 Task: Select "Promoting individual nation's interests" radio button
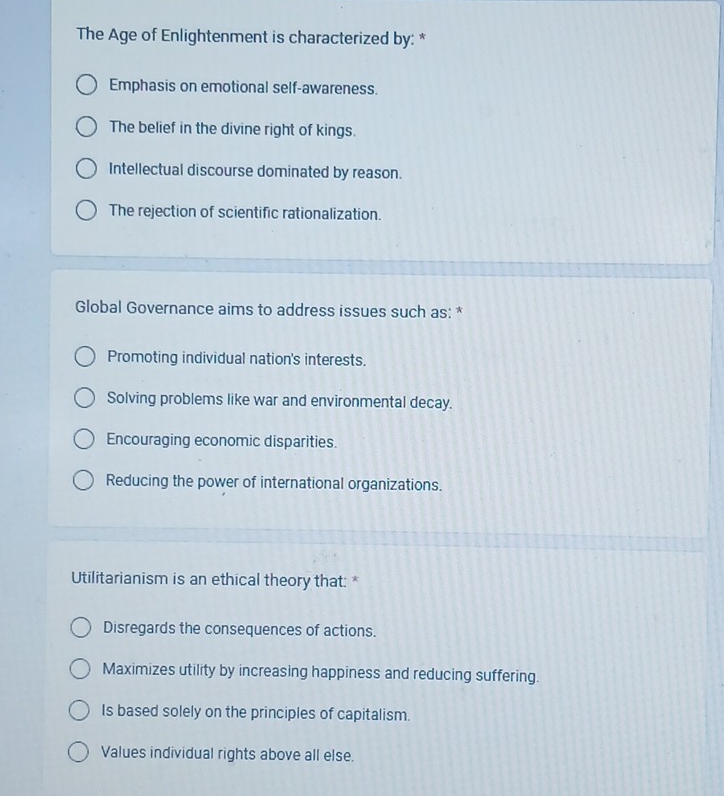[85, 356]
